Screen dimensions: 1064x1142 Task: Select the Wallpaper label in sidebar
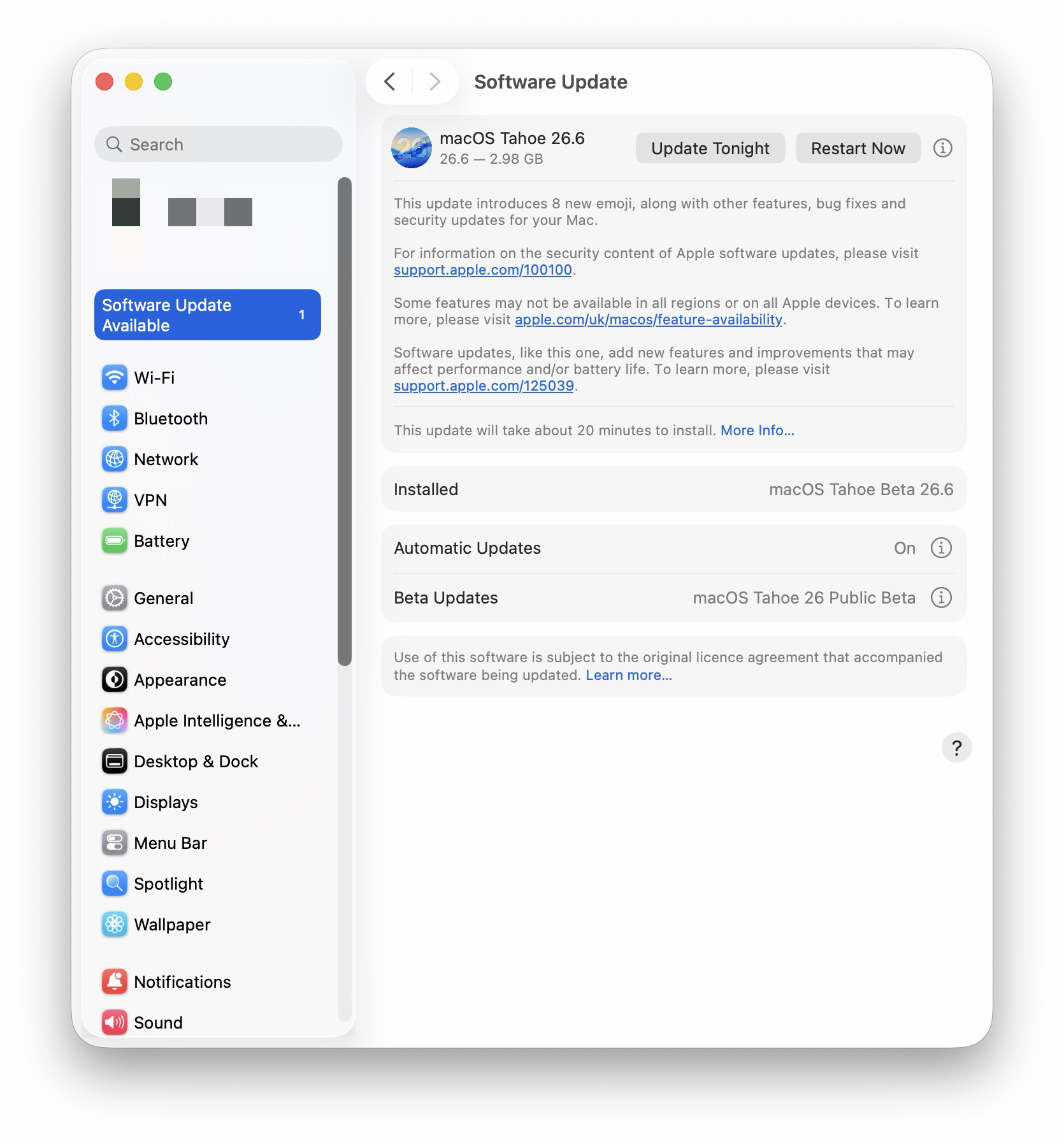click(x=172, y=924)
